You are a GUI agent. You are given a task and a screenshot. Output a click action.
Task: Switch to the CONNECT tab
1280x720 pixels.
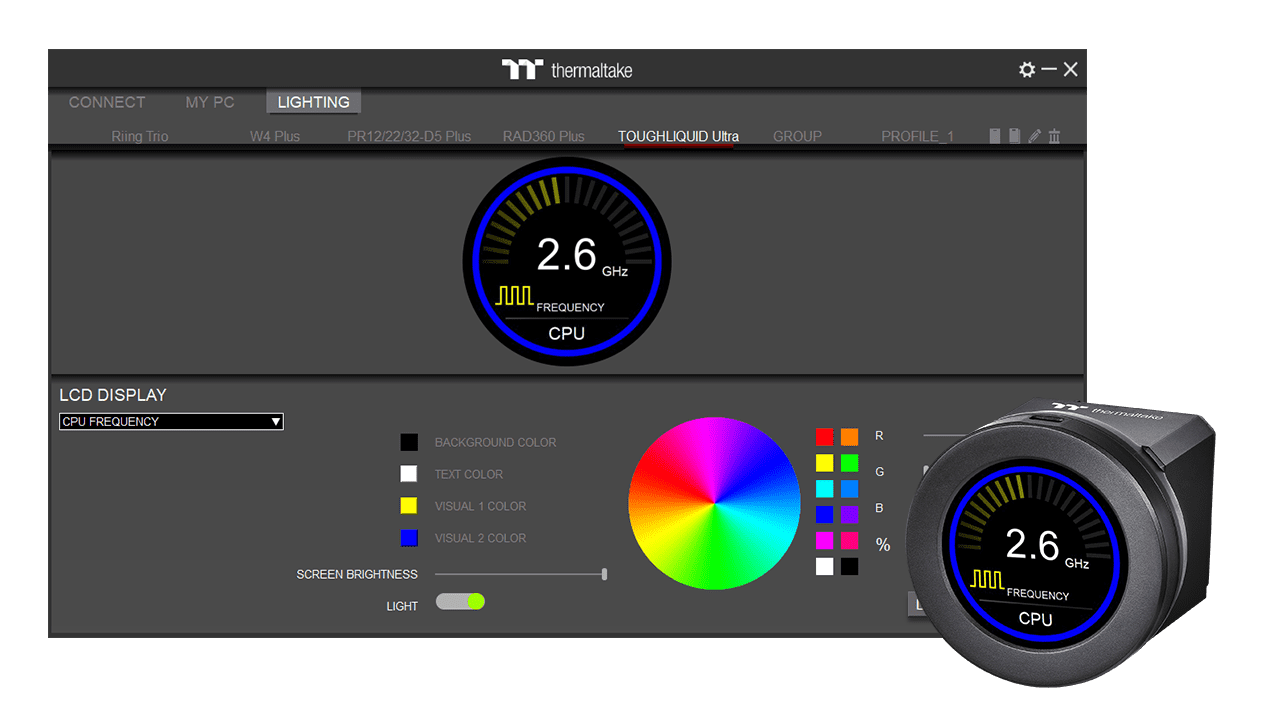[107, 102]
